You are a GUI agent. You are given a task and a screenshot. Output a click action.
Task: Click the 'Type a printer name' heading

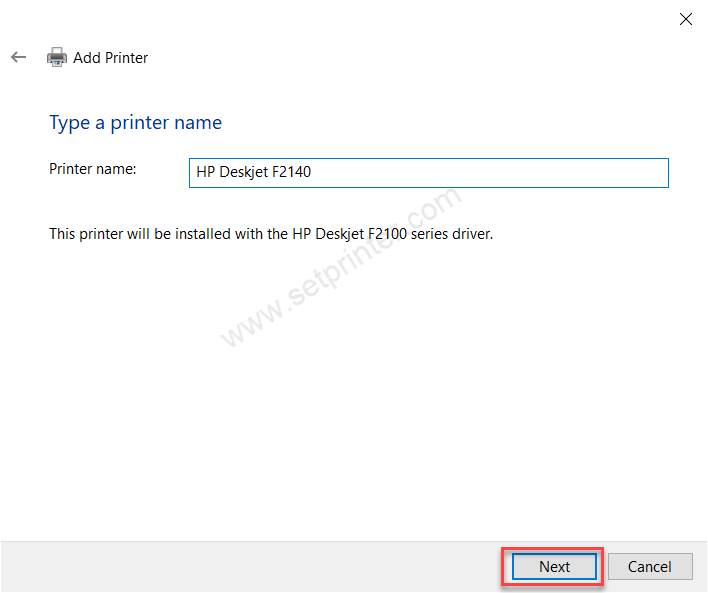pyautogui.click(x=135, y=123)
